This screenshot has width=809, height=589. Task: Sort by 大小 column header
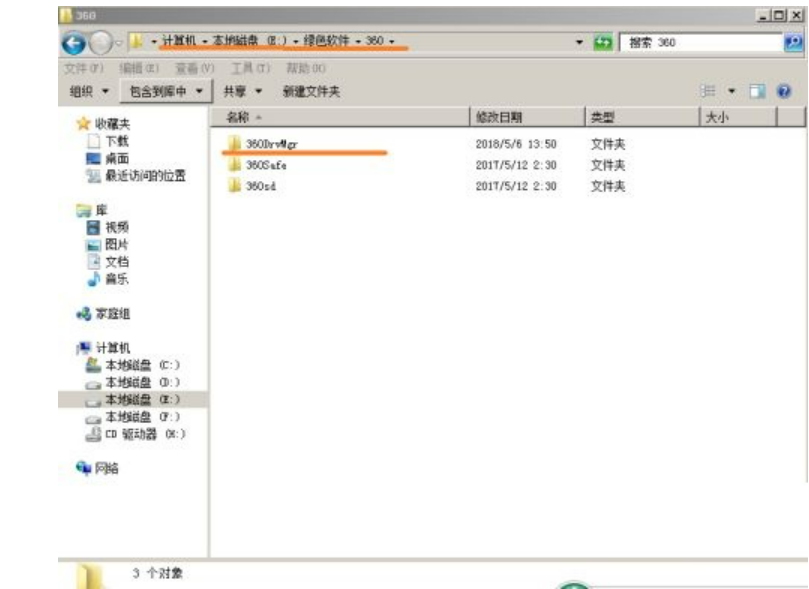tap(738, 117)
